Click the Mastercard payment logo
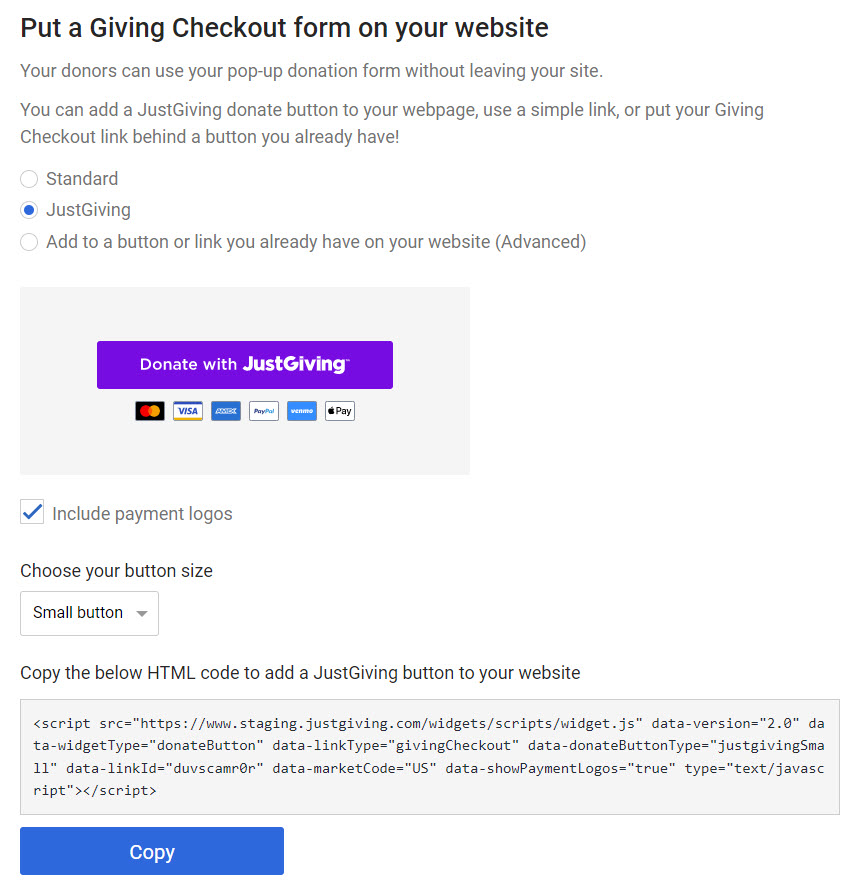Image resolution: width=860 pixels, height=891 pixels. [150, 411]
